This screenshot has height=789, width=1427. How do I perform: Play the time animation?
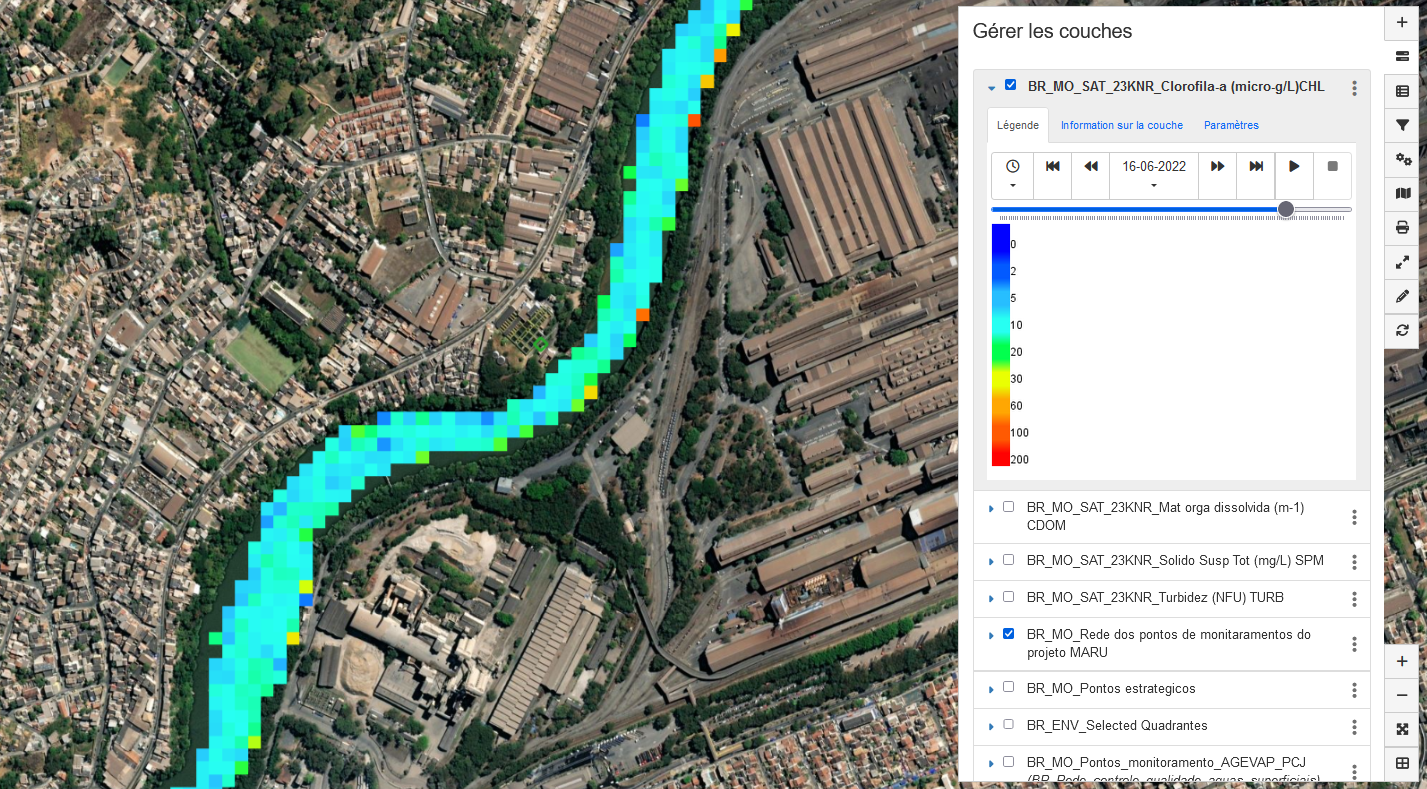[1294, 167]
